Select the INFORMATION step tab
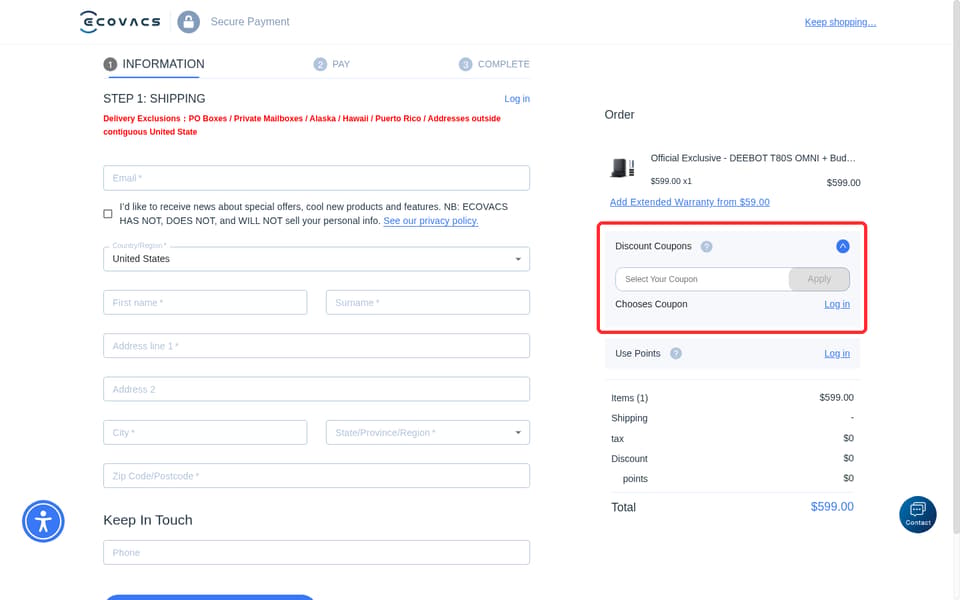 pos(154,64)
